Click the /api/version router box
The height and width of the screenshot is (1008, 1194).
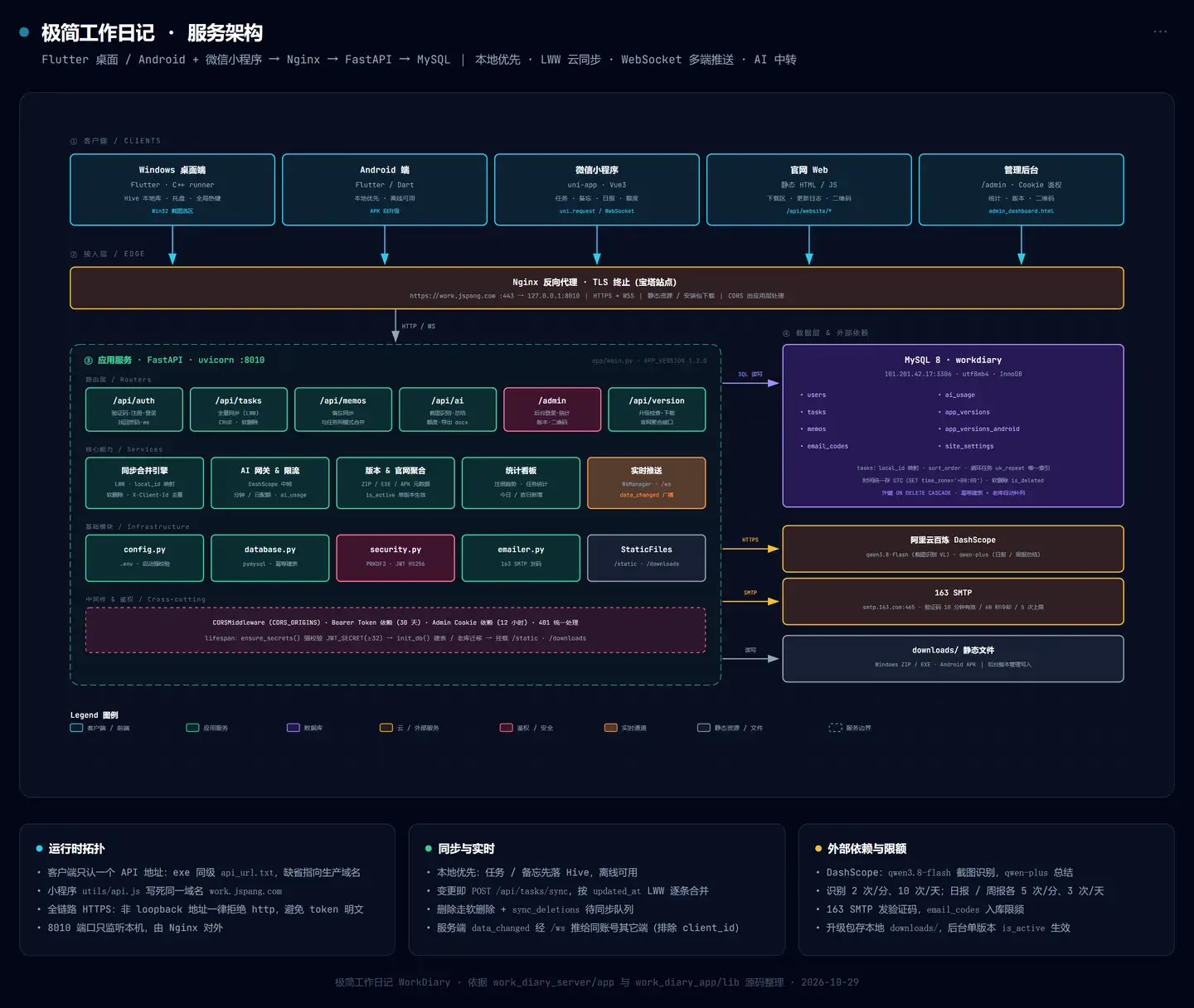click(x=657, y=409)
